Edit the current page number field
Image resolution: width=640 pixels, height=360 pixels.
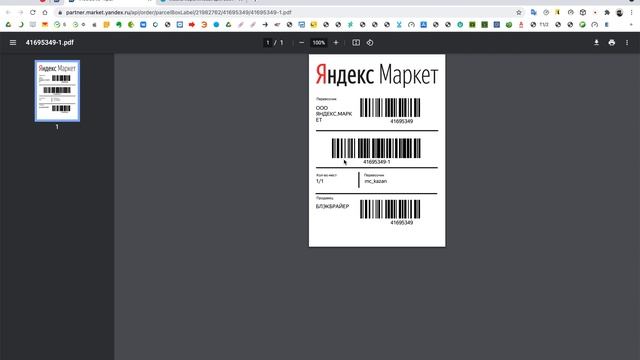tap(268, 42)
